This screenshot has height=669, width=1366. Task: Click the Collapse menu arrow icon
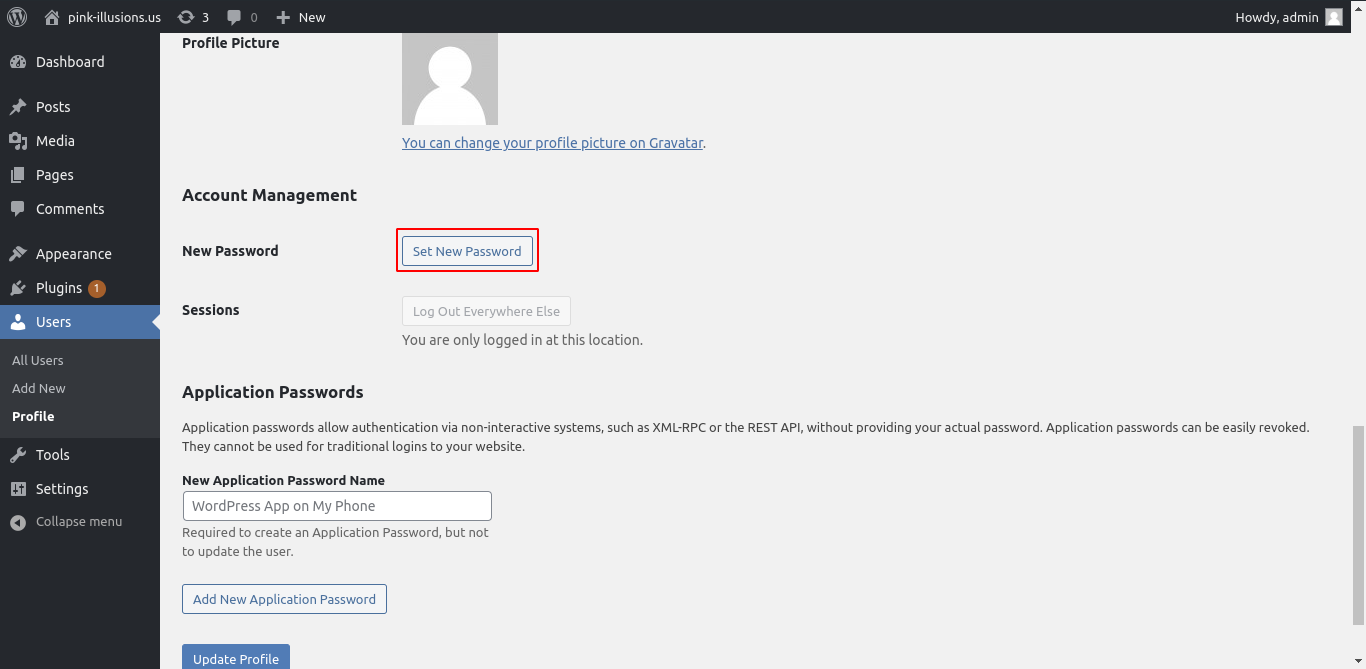click(18, 522)
